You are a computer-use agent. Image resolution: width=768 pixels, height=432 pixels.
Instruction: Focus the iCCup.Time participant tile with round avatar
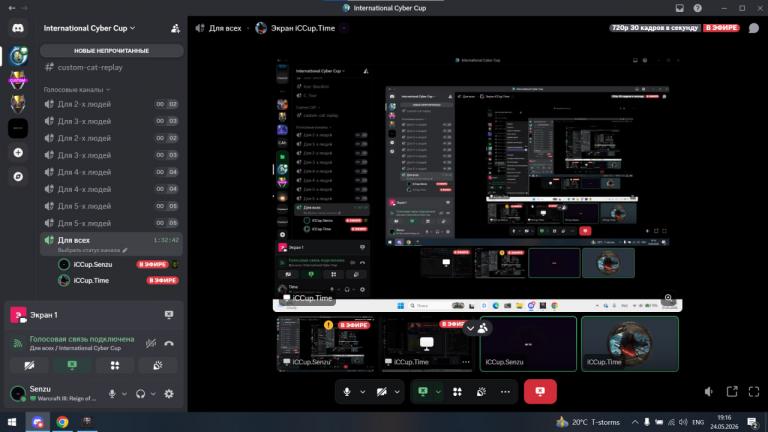(630, 344)
